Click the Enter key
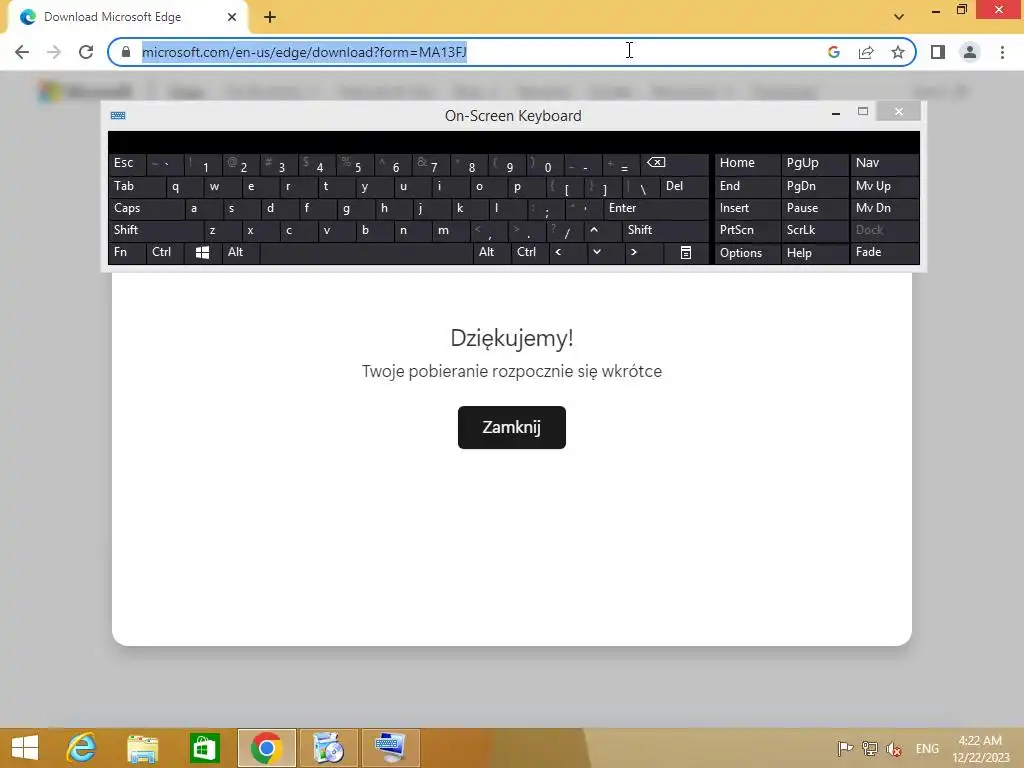Viewport: 1024px width, 768px height. coord(656,208)
